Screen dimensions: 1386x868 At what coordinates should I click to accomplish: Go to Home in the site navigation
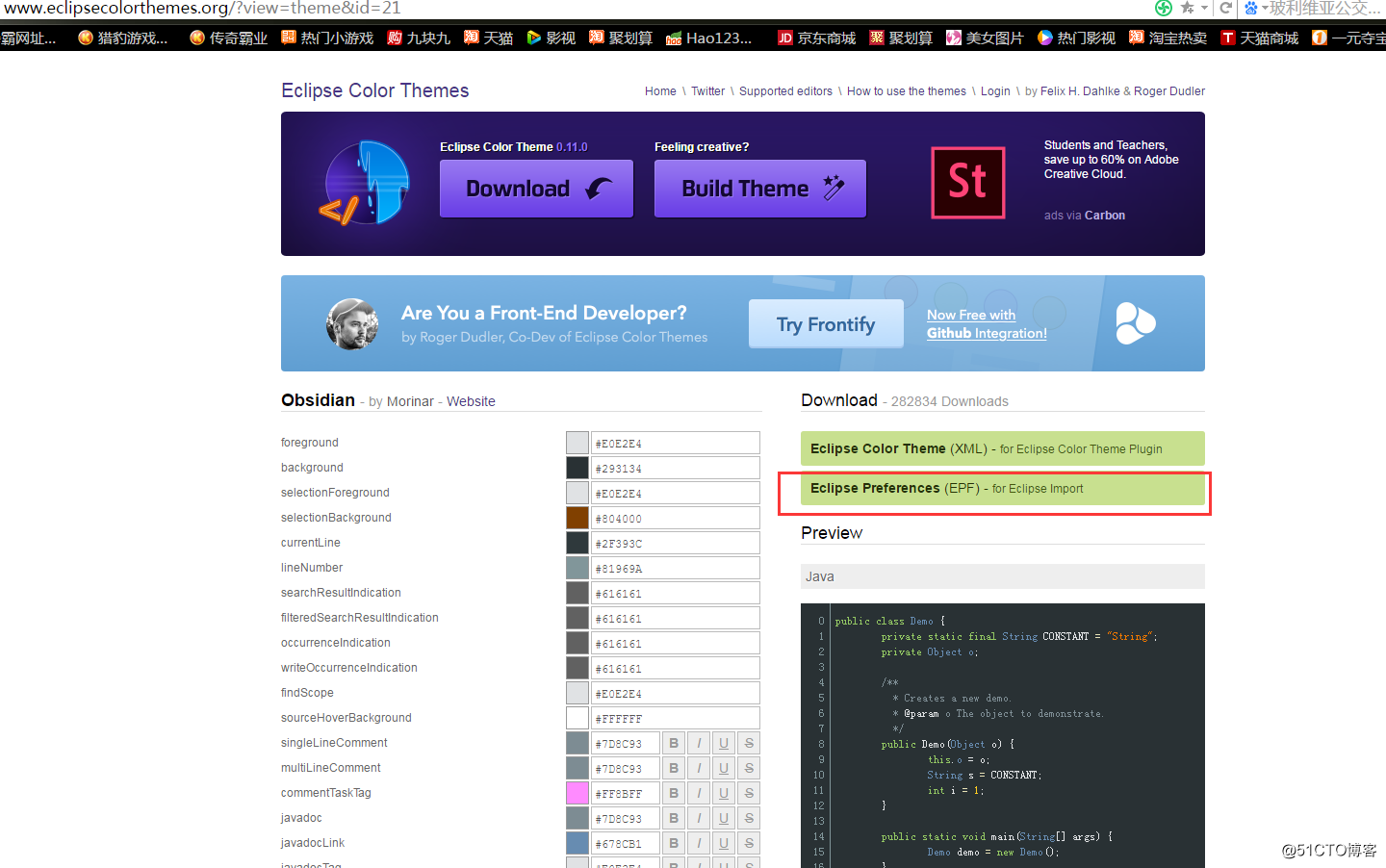[x=660, y=91]
